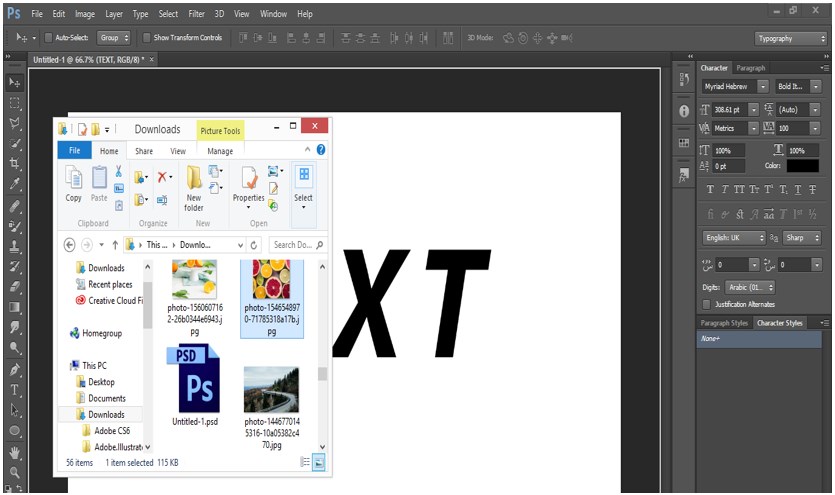This screenshot has height=495, width=835.
Task: Open Properties in Explorer ribbon
Action: [249, 186]
